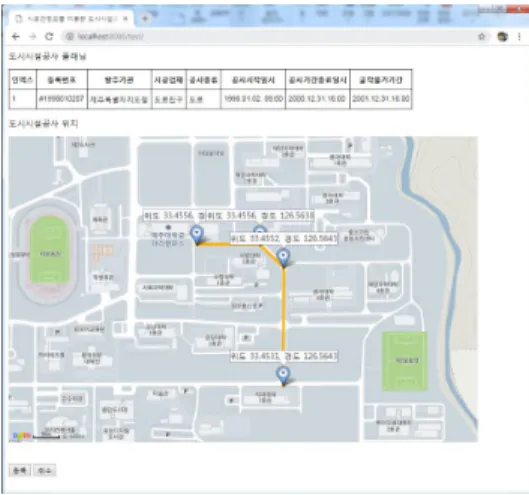Select the map pin at the route's bend
This screenshot has width=529, height=495.
pyautogui.click(x=283, y=258)
